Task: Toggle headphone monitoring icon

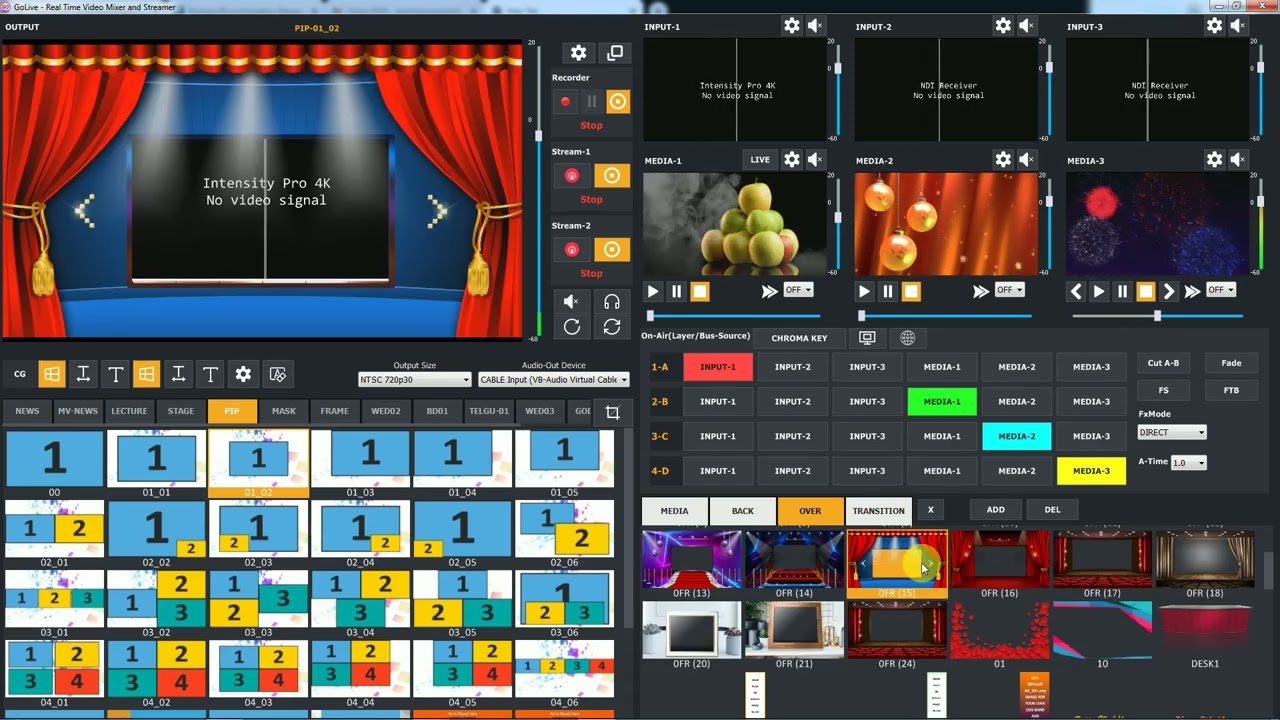Action: pos(611,301)
